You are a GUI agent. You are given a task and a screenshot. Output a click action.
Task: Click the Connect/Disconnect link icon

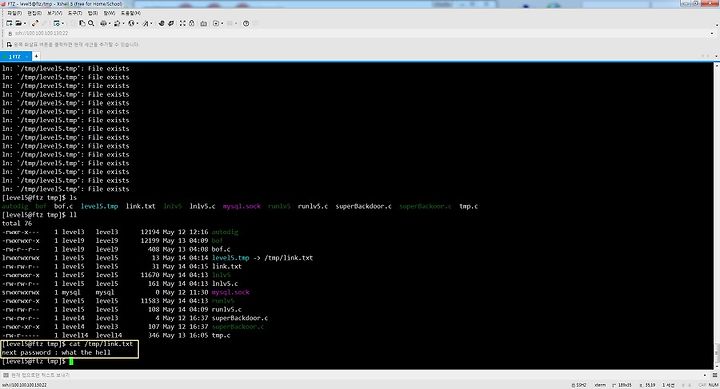pyautogui.click(x=35, y=23)
